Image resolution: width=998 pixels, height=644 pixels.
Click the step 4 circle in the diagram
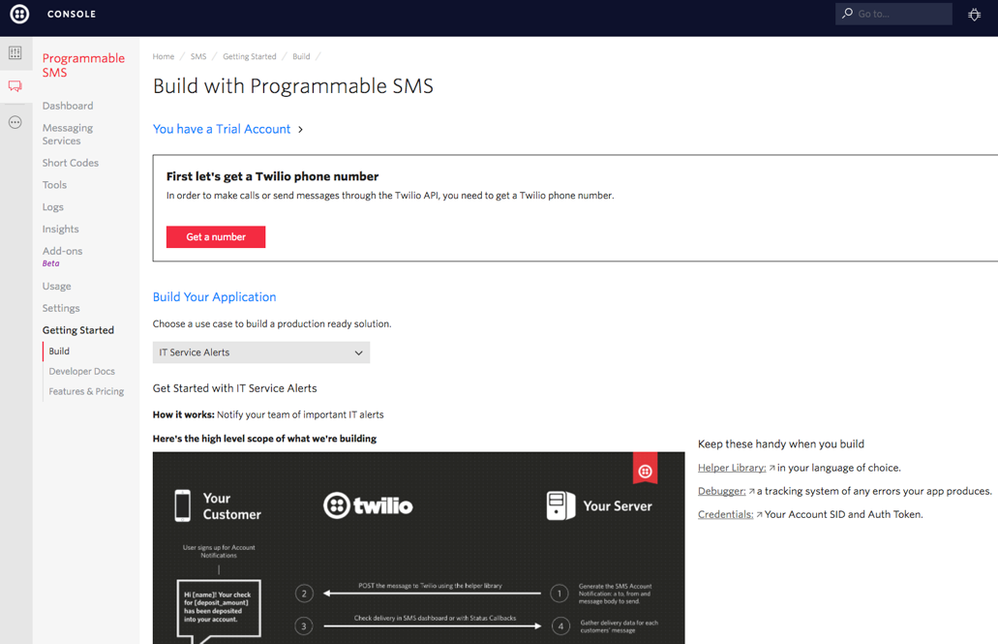click(561, 626)
